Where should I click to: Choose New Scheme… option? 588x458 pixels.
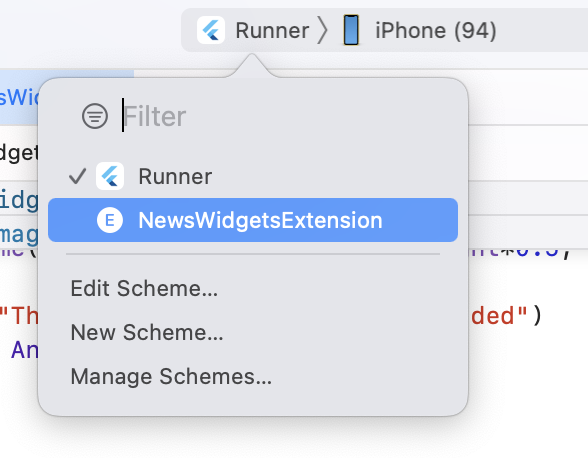click(147, 332)
